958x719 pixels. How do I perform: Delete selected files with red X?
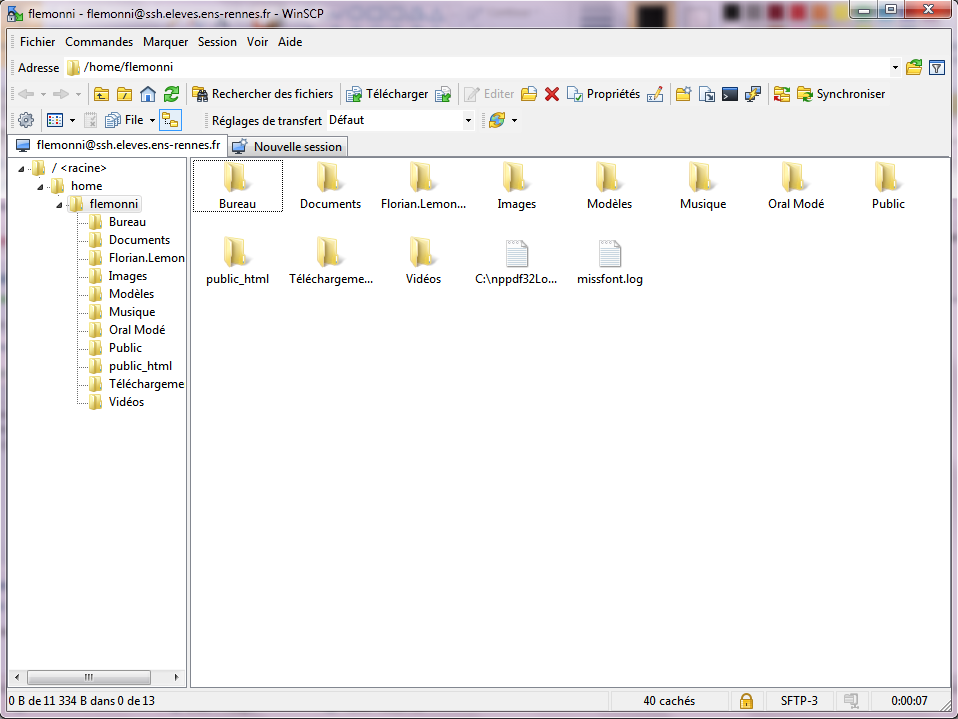point(552,94)
